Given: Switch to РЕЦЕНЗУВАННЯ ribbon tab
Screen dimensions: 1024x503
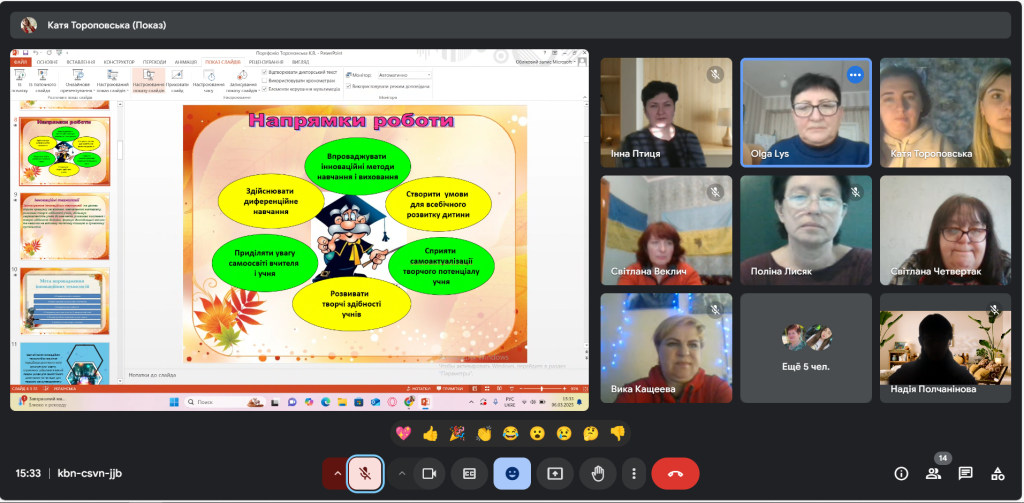Looking at the screenshot, I should pos(266,62).
